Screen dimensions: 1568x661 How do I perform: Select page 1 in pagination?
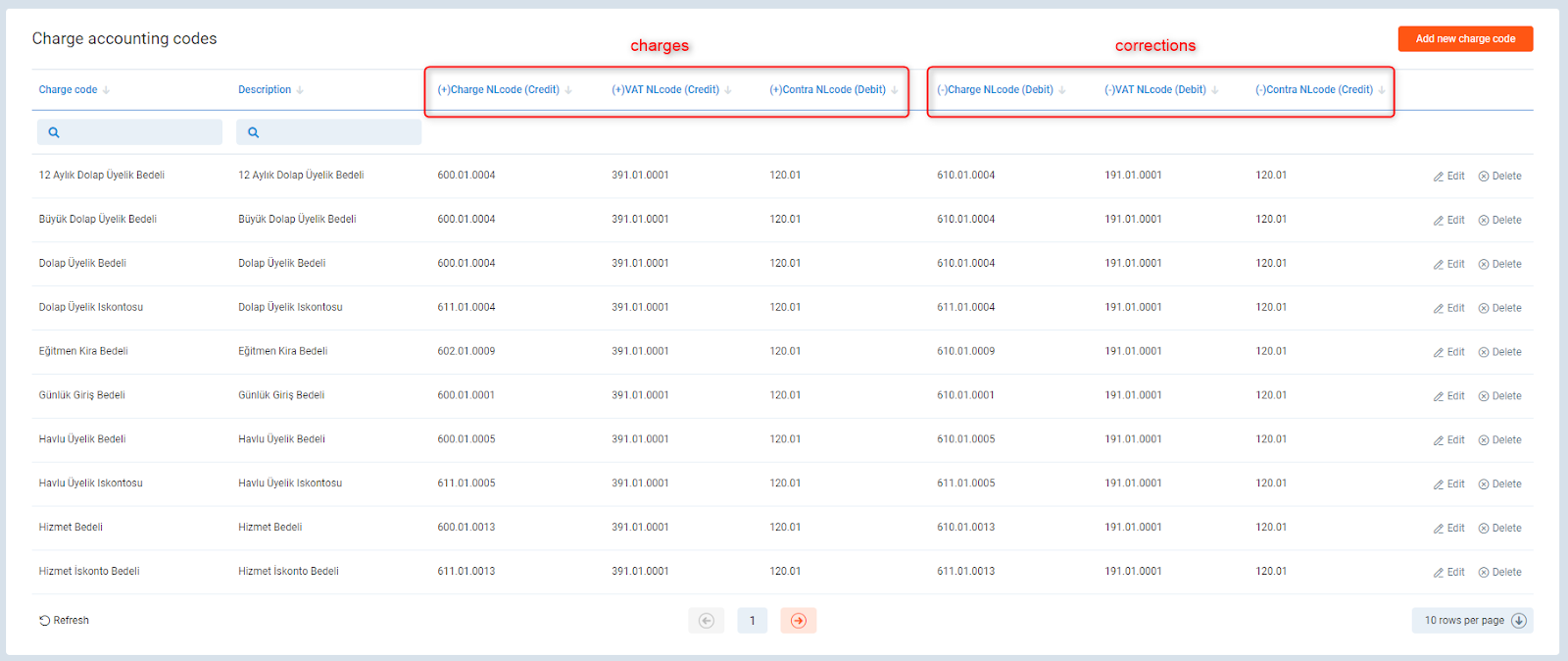(752, 621)
